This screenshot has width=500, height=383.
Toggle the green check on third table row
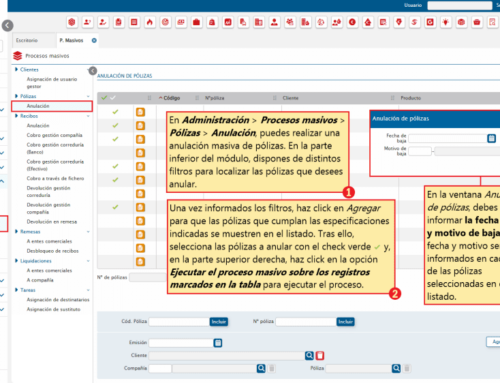point(115,139)
